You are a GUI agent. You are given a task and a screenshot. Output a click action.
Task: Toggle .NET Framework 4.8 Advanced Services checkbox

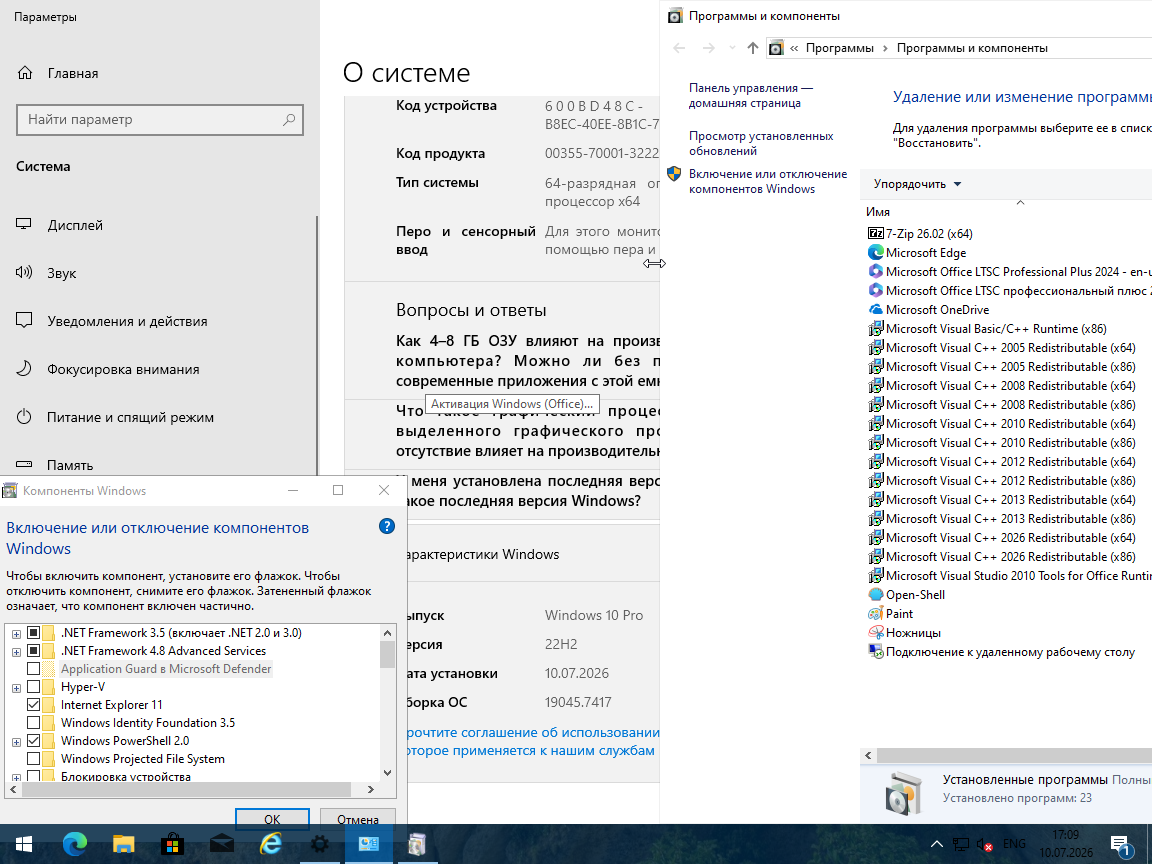pos(33,650)
